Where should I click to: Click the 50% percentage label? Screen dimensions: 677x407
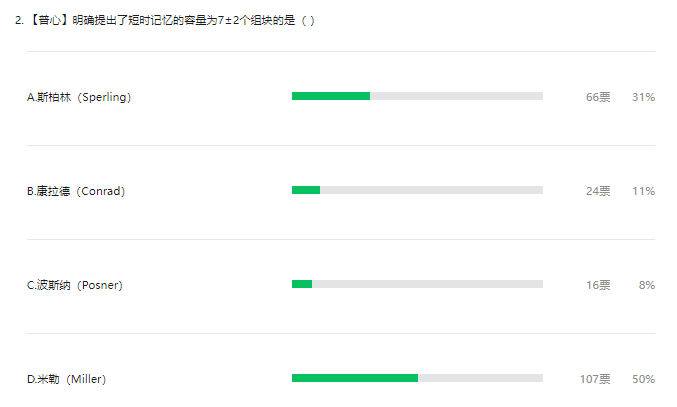pyautogui.click(x=643, y=379)
